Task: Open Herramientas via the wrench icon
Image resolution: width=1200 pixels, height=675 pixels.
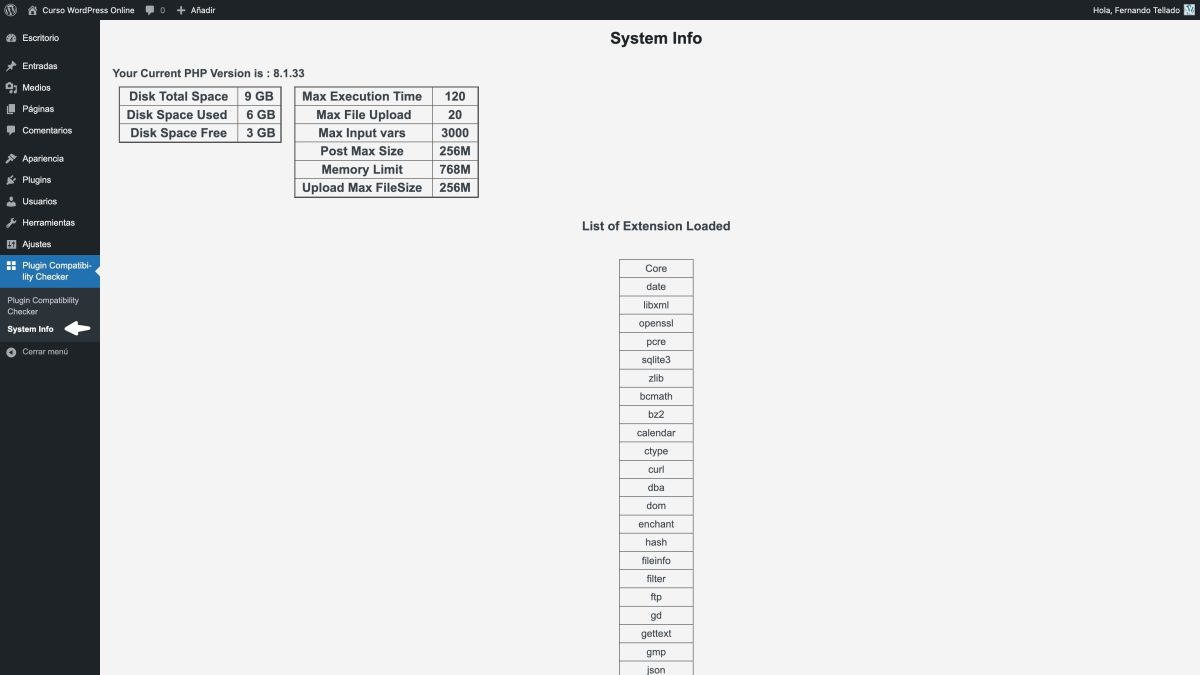Action: click(x=12, y=222)
